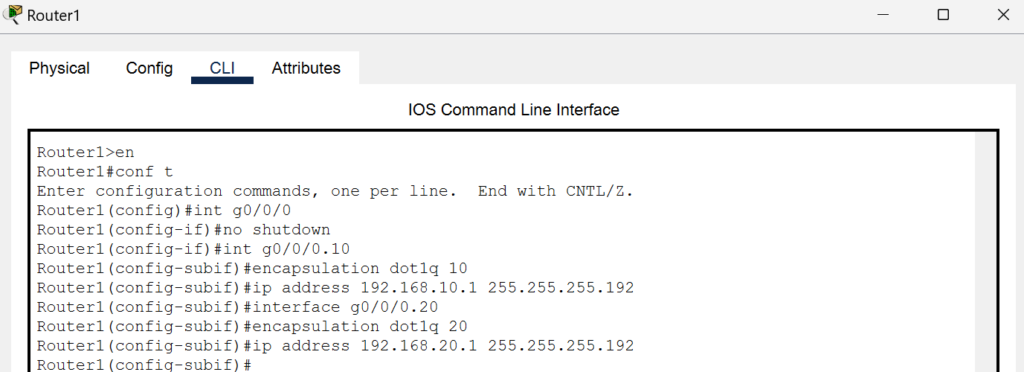Click the 'interface g0/0/0.20' command line

tap(237, 307)
